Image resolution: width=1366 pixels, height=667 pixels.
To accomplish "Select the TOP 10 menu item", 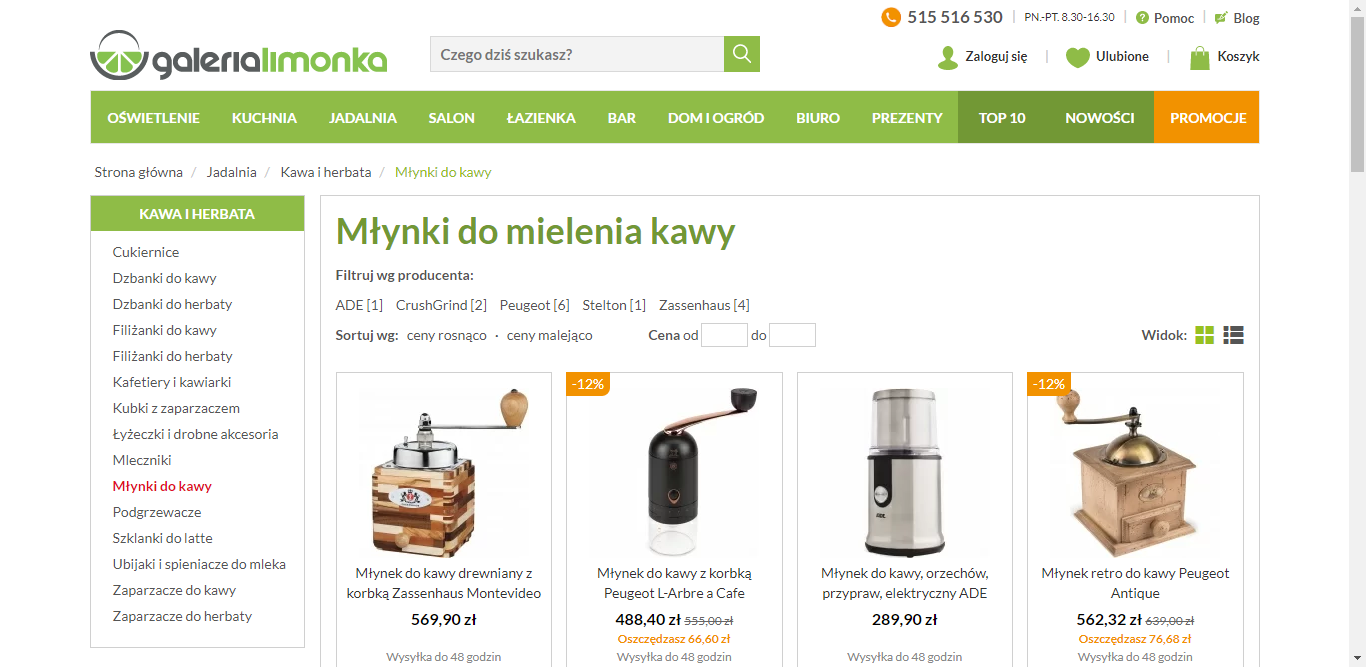I will click(1002, 117).
